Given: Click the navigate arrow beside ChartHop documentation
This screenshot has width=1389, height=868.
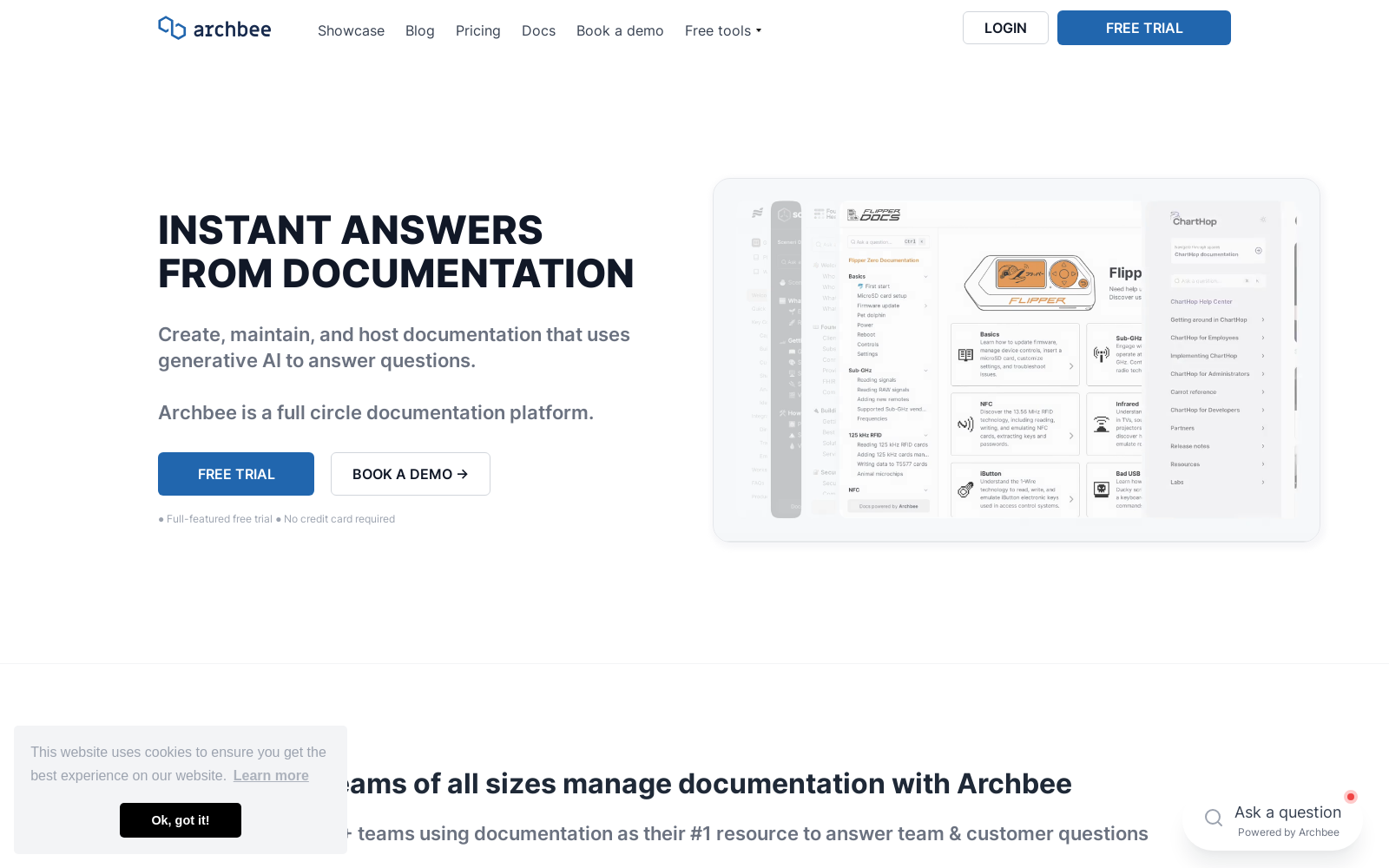Looking at the screenshot, I should (x=1259, y=250).
